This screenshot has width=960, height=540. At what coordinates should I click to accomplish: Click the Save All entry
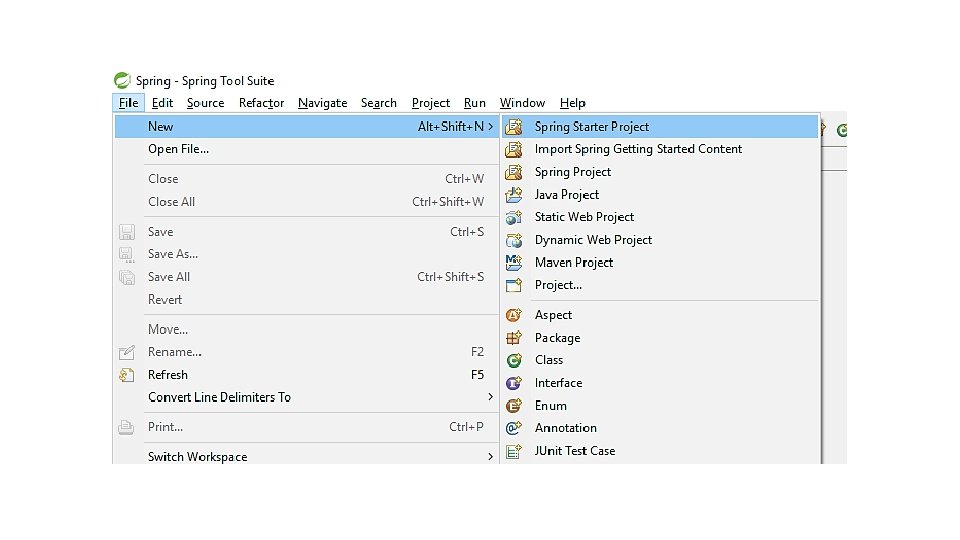coord(307,277)
